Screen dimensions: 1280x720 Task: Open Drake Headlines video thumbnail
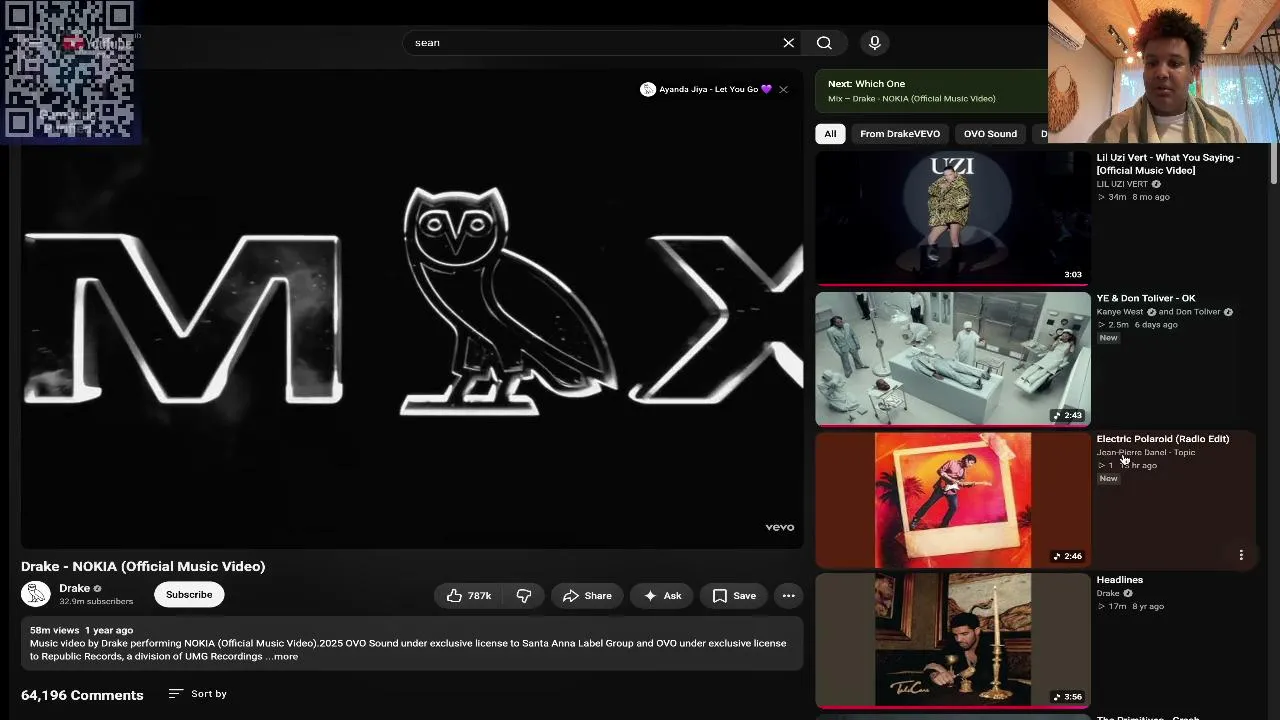[952, 641]
